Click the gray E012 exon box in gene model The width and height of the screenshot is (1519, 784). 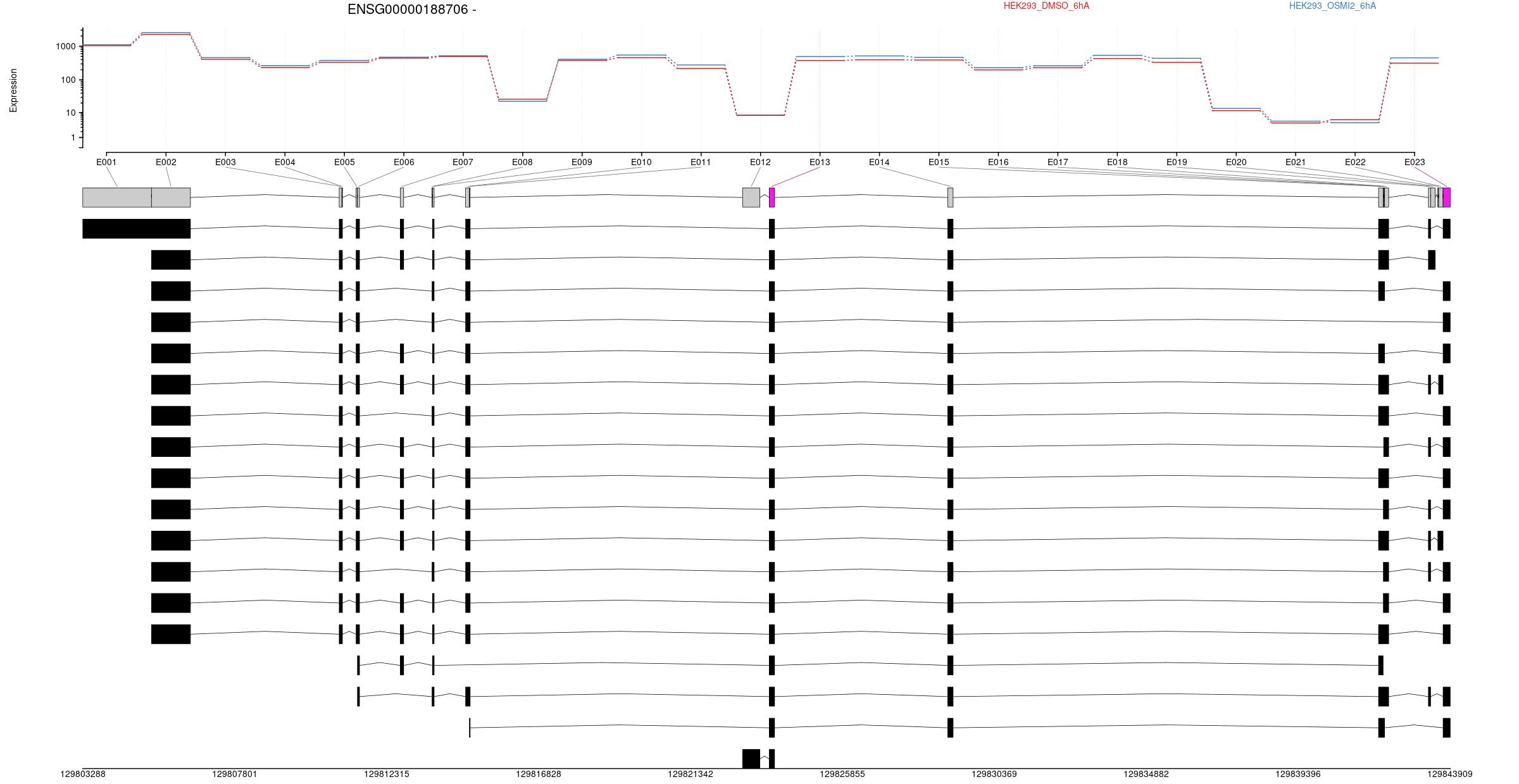(x=751, y=197)
